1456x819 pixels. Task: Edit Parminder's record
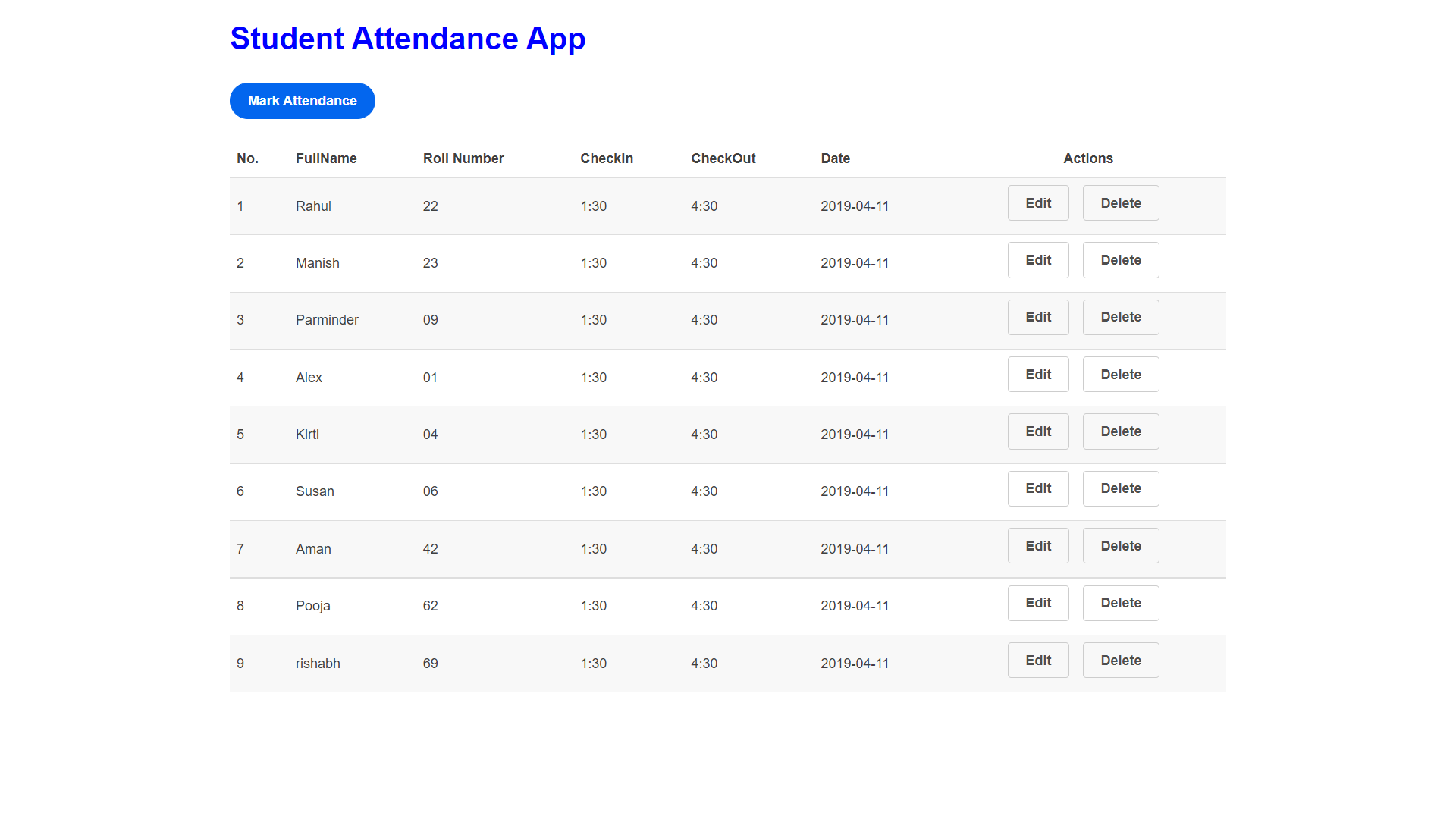[x=1037, y=317]
